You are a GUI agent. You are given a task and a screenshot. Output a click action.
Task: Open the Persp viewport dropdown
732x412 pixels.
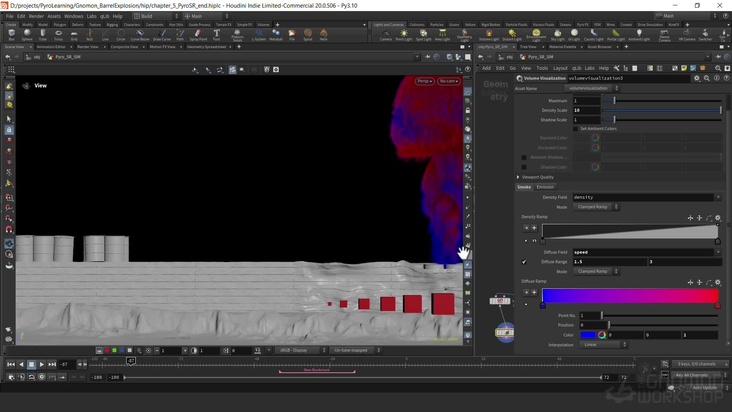[424, 81]
